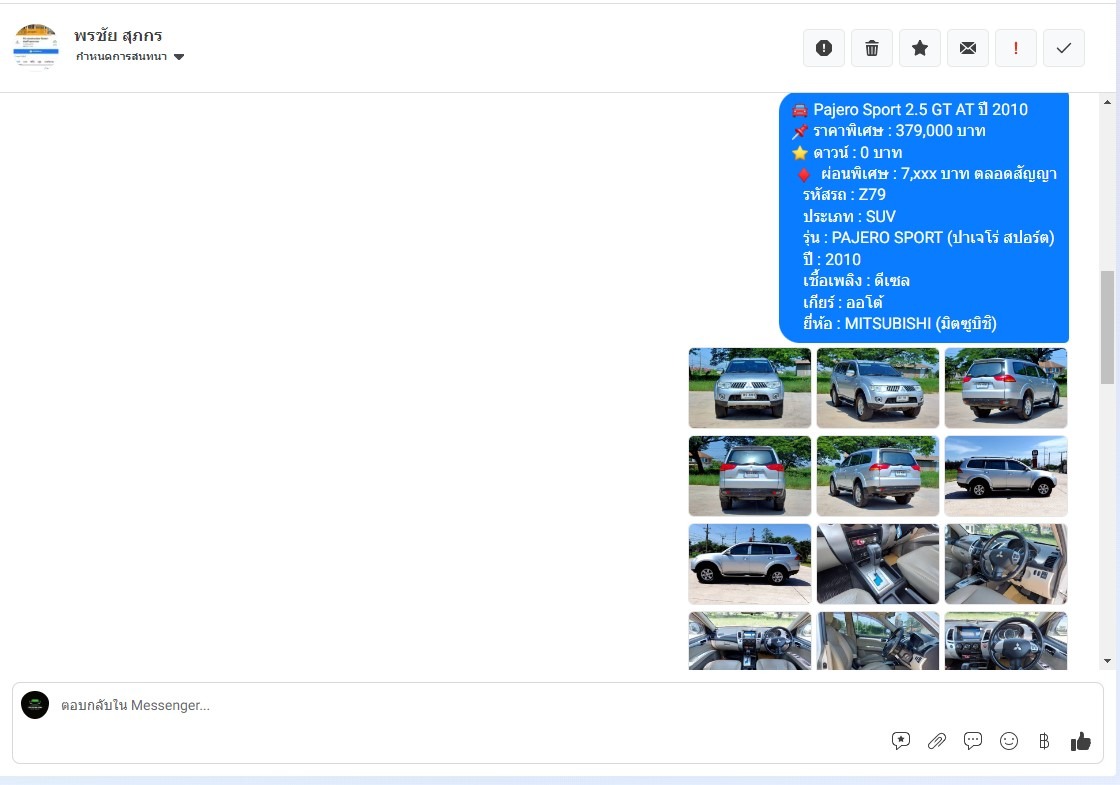The width and height of the screenshot is (1120, 785).
Task: Click the Pajero Sport listing message bubble
Action: click(923, 216)
